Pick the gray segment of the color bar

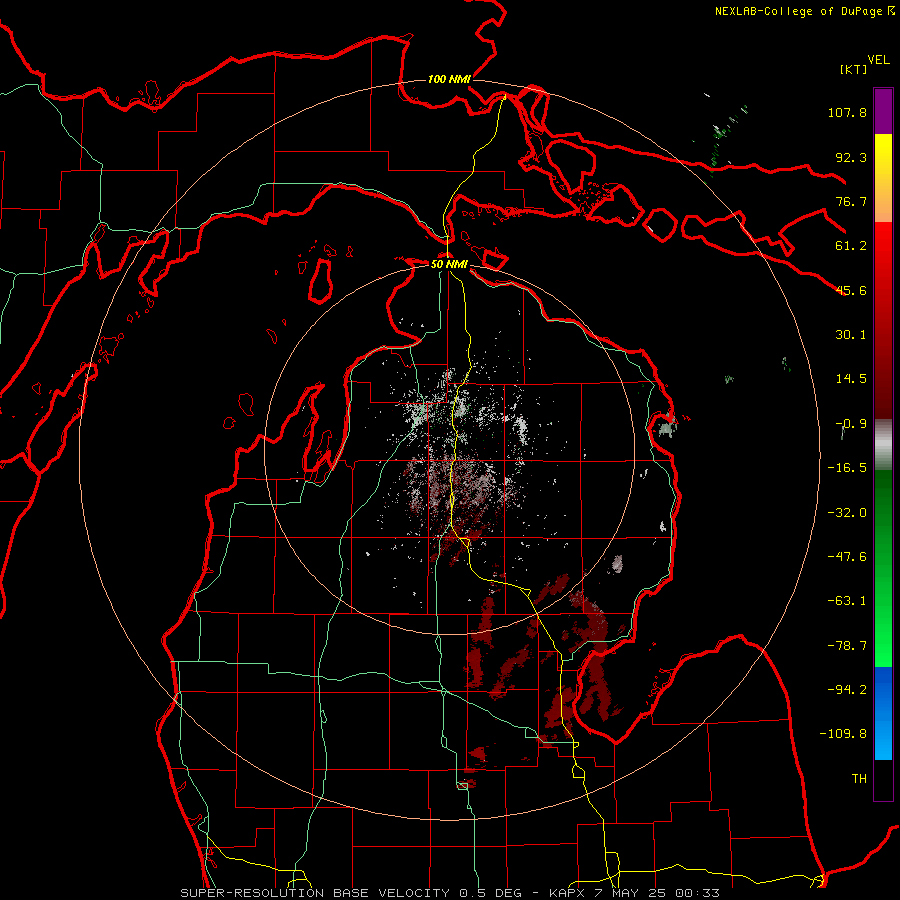[883, 444]
